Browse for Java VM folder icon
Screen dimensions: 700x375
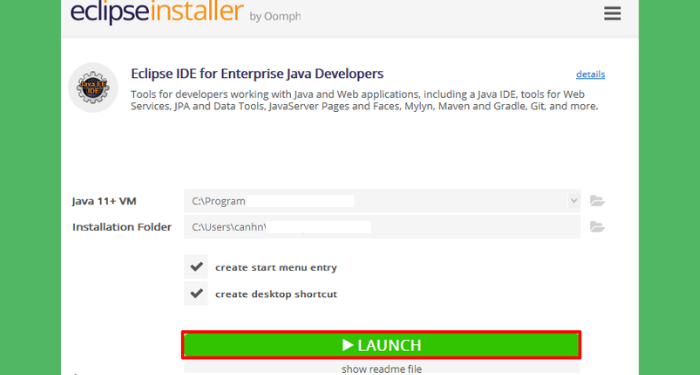click(597, 201)
